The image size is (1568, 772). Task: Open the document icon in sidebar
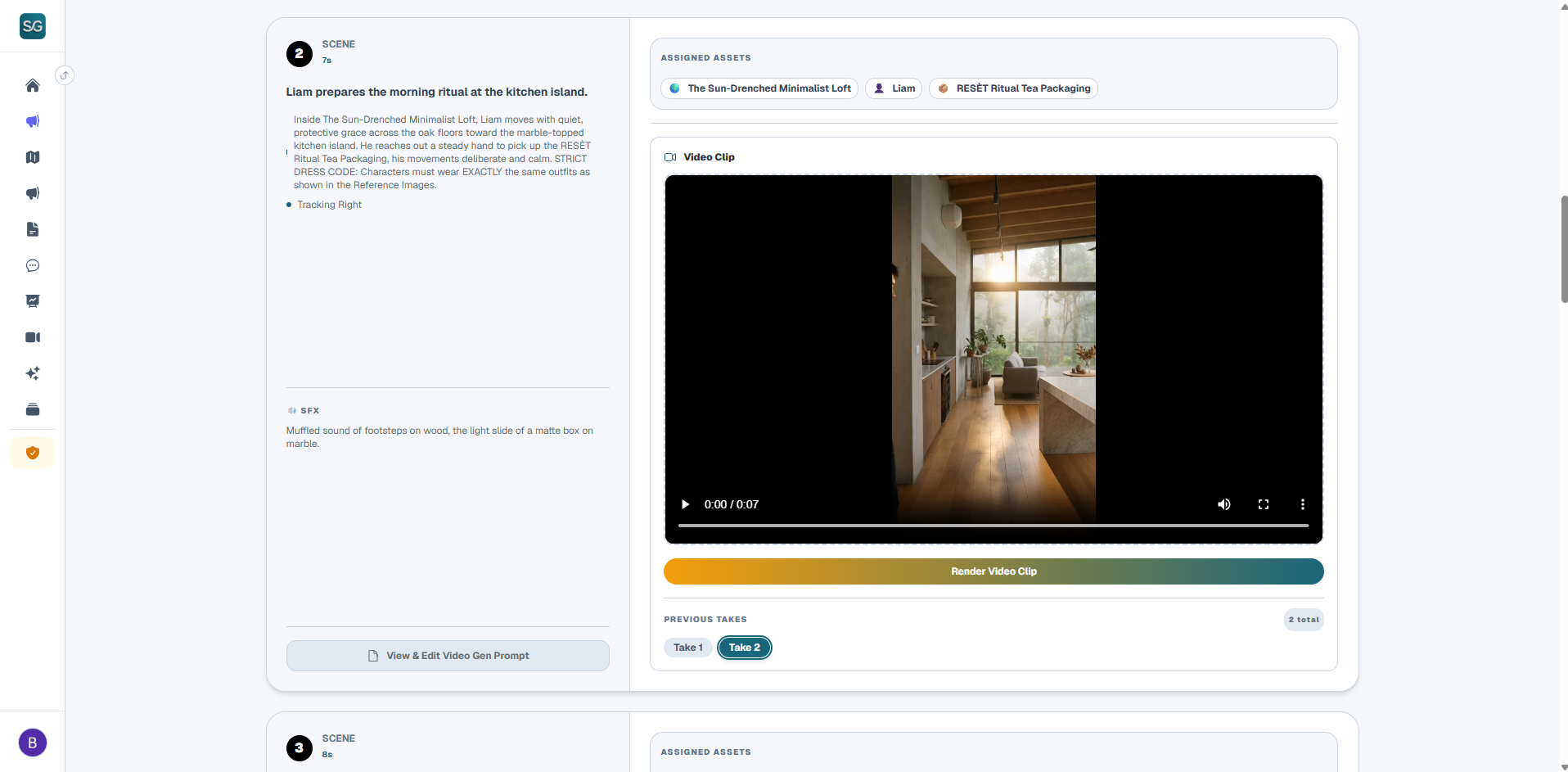[x=33, y=229]
